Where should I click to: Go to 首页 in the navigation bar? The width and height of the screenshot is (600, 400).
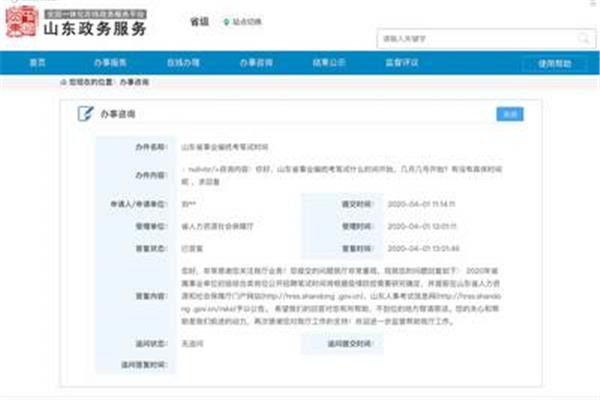tap(38, 63)
